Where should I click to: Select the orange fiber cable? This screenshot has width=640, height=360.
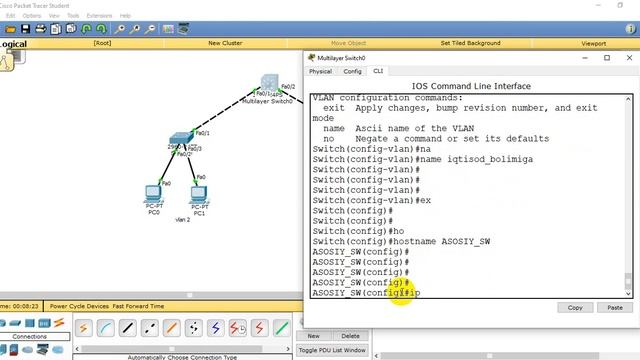tap(172, 328)
